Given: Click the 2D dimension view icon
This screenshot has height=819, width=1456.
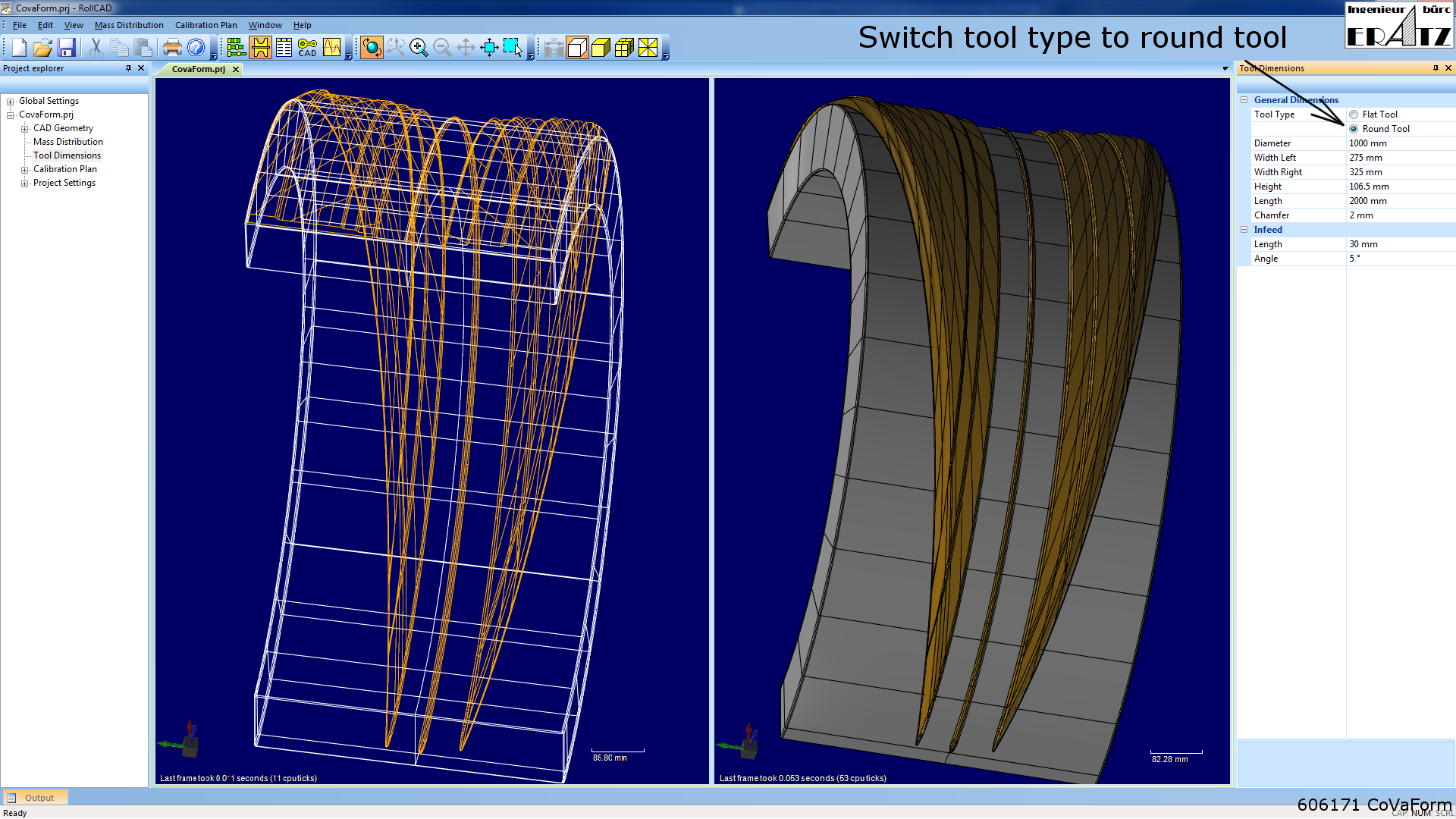Looking at the screenshot, I should [x=554, y=48].
